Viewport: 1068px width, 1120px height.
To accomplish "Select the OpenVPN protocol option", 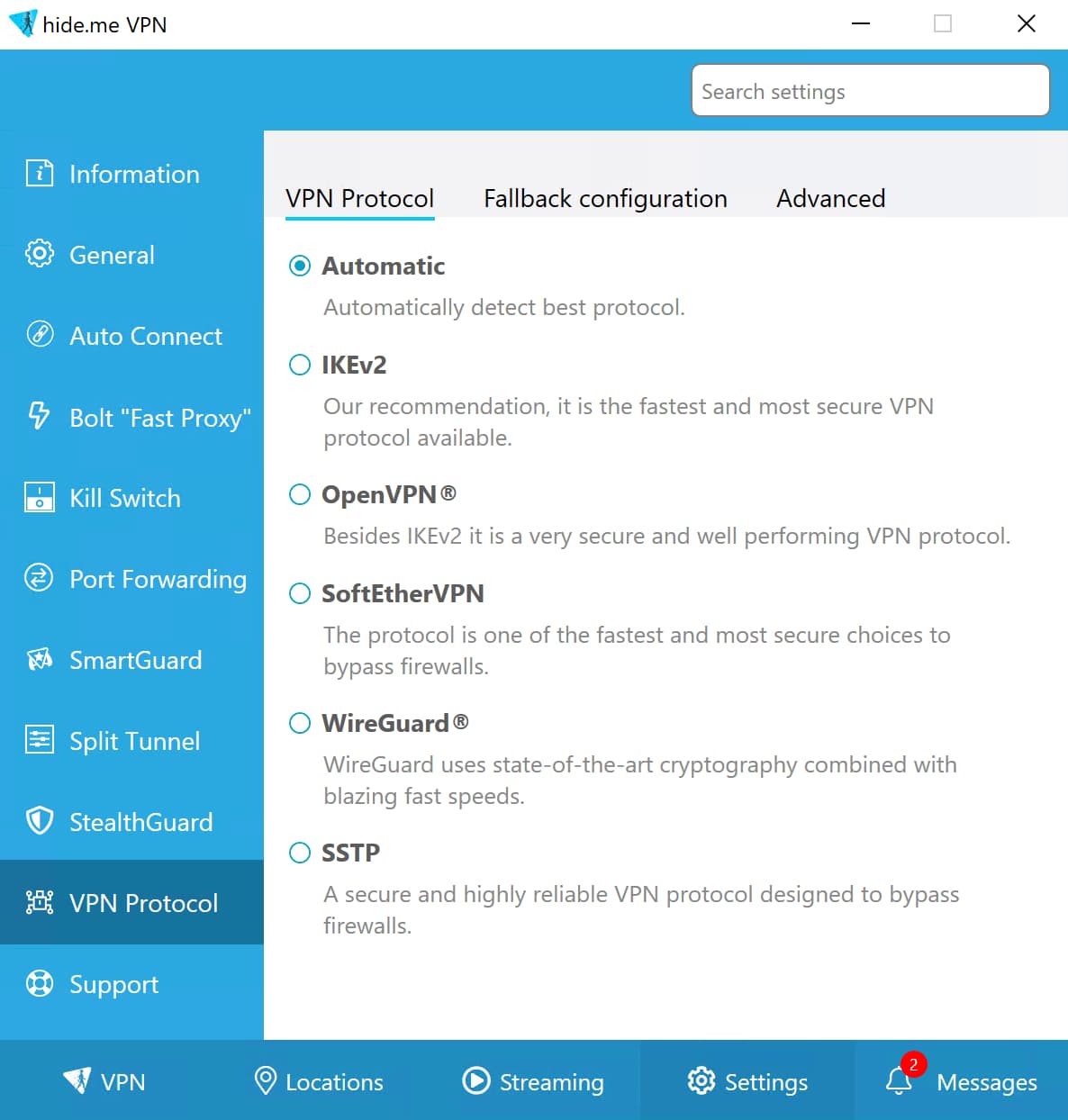I will [x=300, y=494].
